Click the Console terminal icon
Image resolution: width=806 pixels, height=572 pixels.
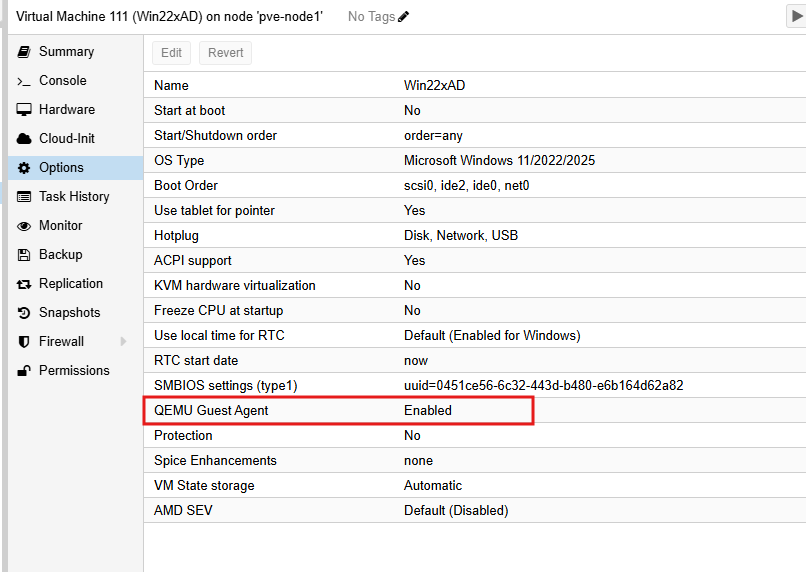(24, 81)
